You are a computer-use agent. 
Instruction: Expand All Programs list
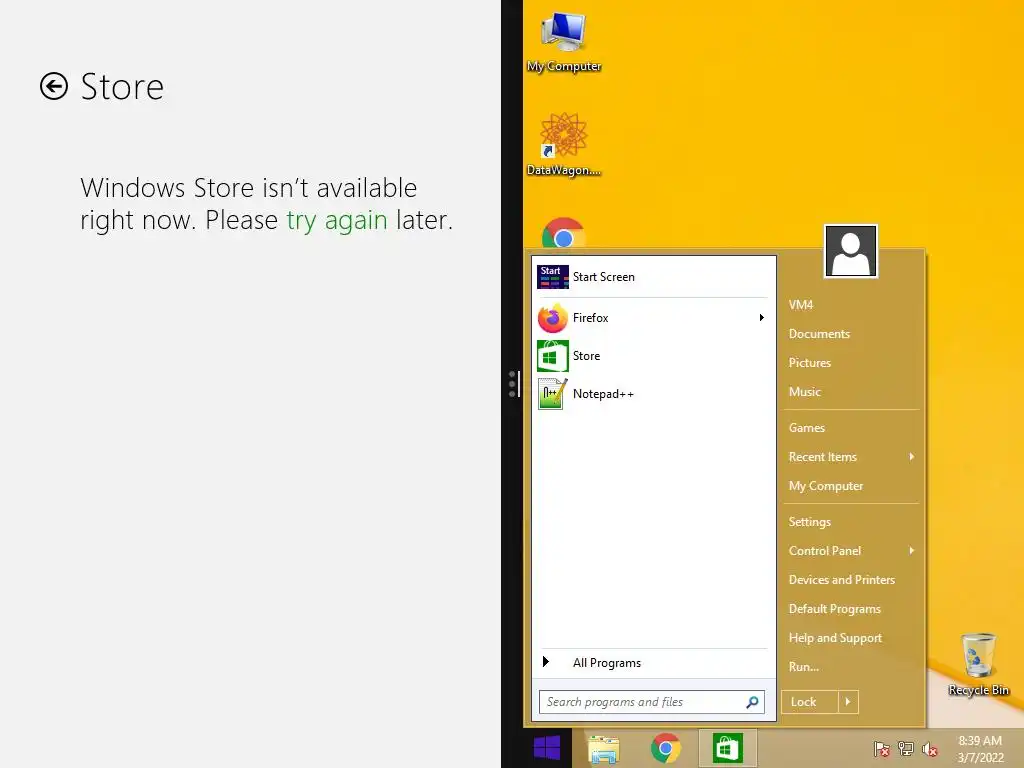[x=654, y=663]
